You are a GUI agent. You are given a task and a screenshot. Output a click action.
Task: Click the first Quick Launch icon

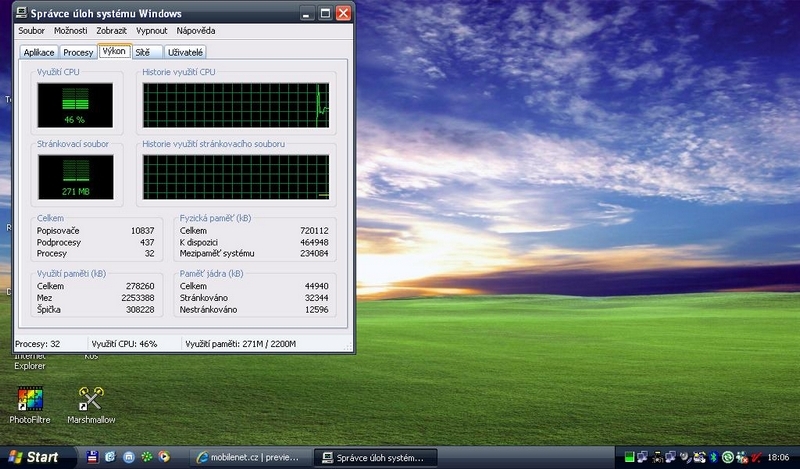click(x=92, y=457)
